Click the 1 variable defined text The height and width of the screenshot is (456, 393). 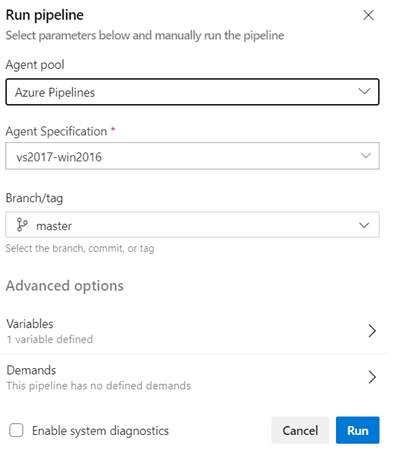pyautogui.click(x=50, y=339)
